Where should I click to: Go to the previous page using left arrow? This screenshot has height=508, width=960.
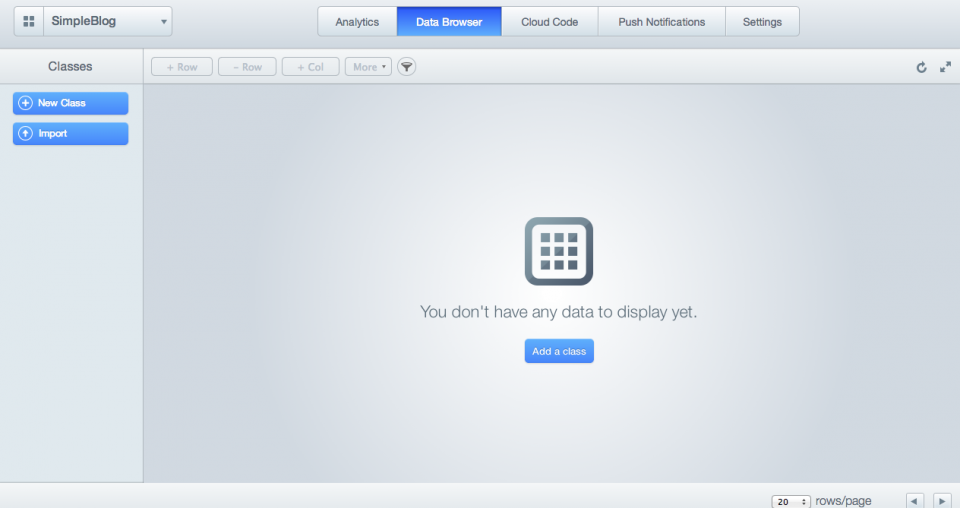(x=914, y=501)
